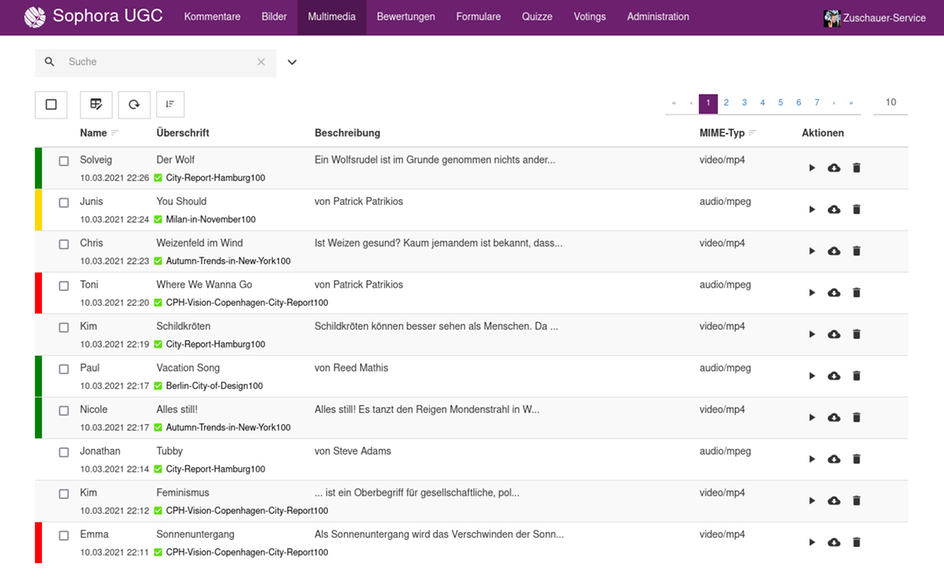Open Zuschauer-Service user menu
Viewport: 944px width, 579px height.
click(875, 18)
